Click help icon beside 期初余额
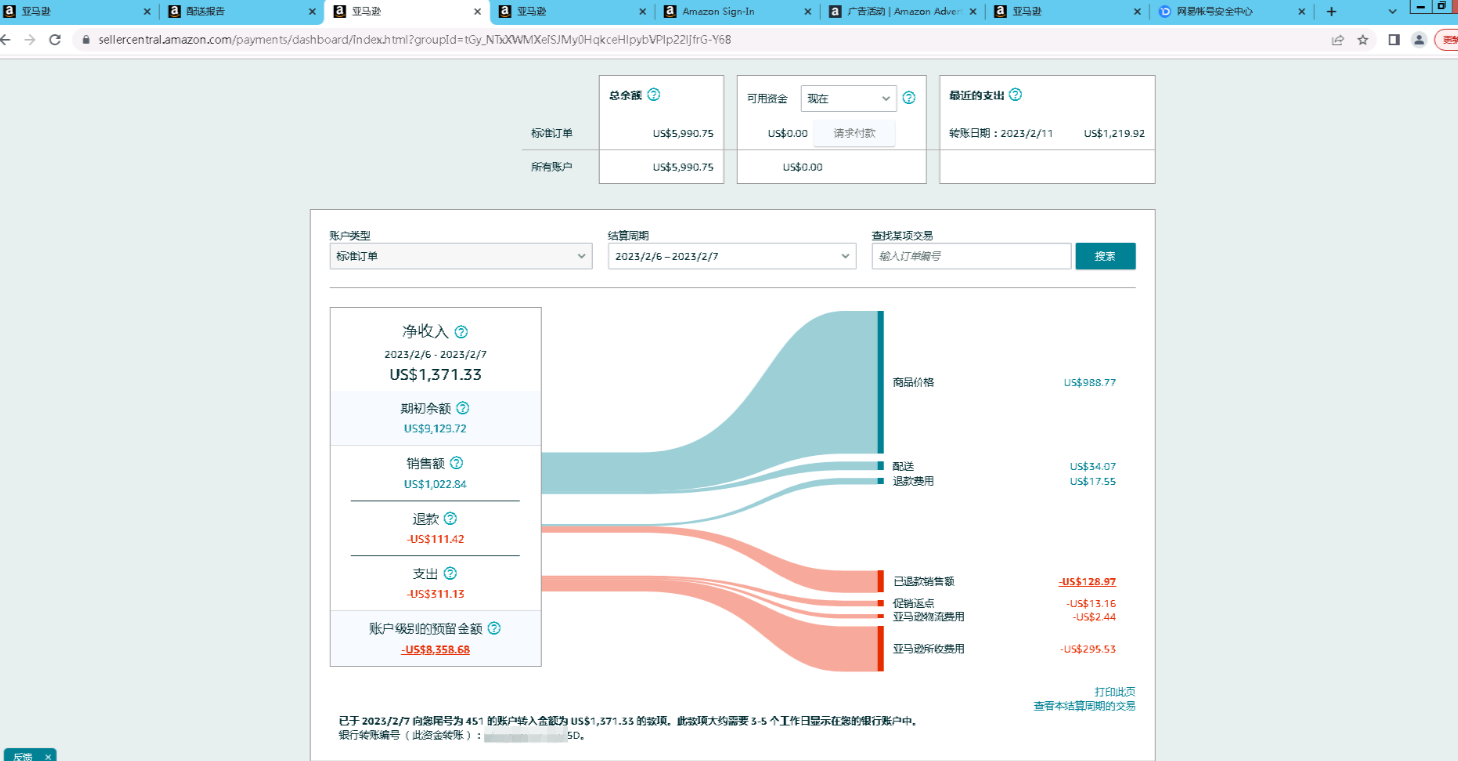 (462, 408)
